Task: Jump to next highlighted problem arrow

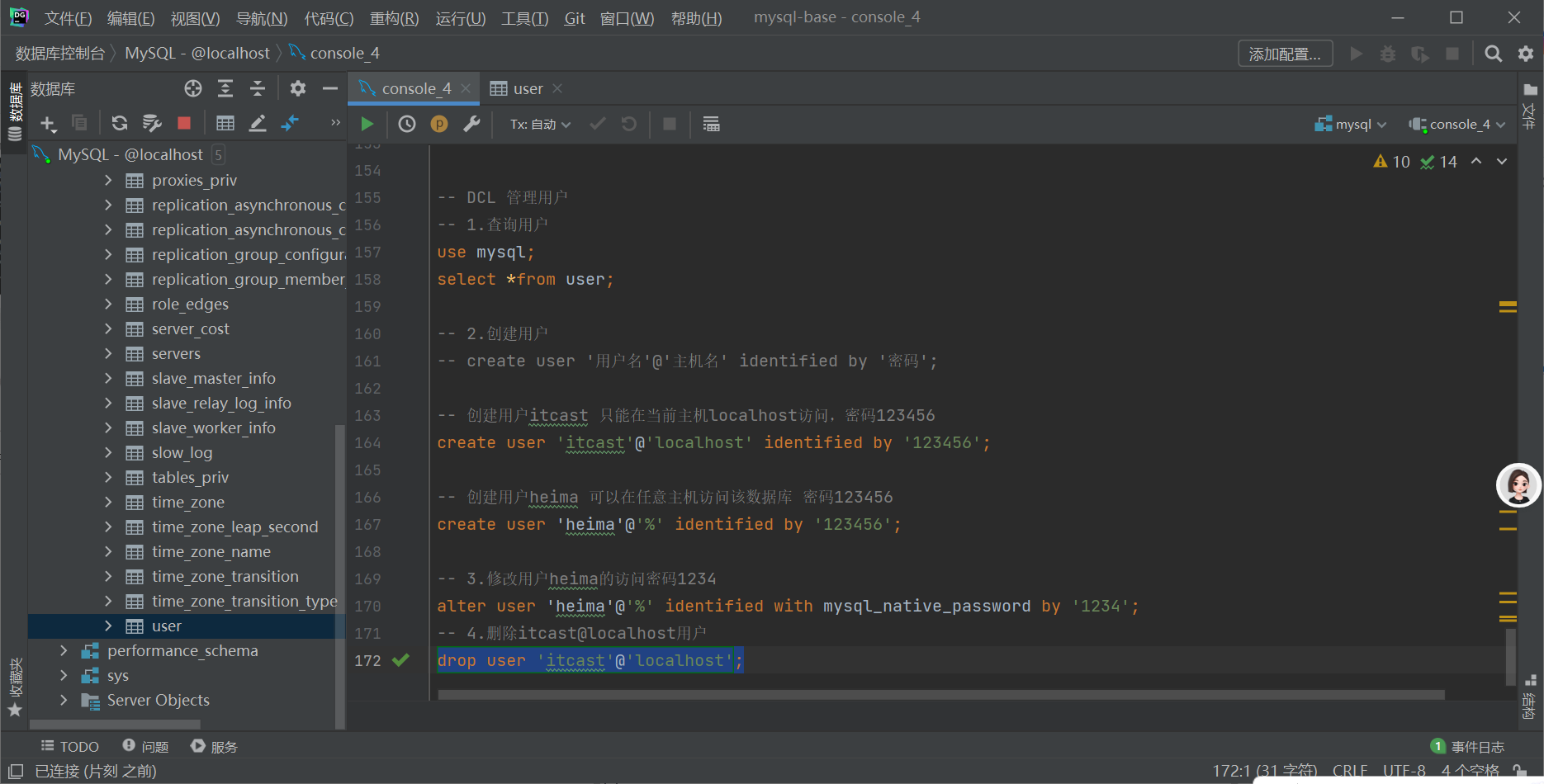Action: click(x=1502, y=162)
